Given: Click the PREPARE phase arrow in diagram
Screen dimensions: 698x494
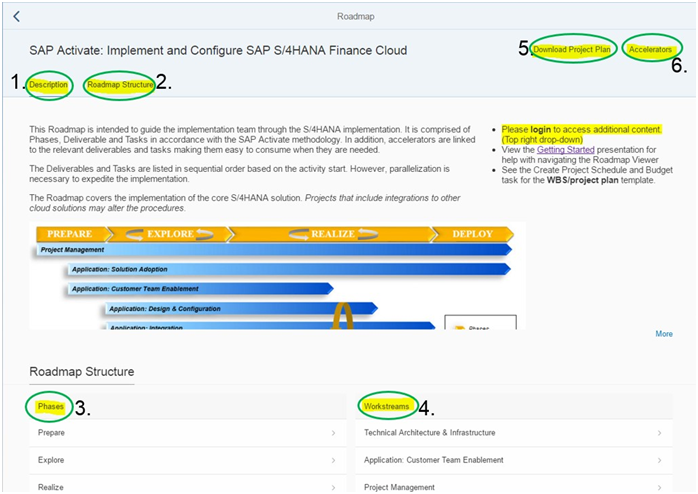Looking at the screenshot, I should pos(73,234).
